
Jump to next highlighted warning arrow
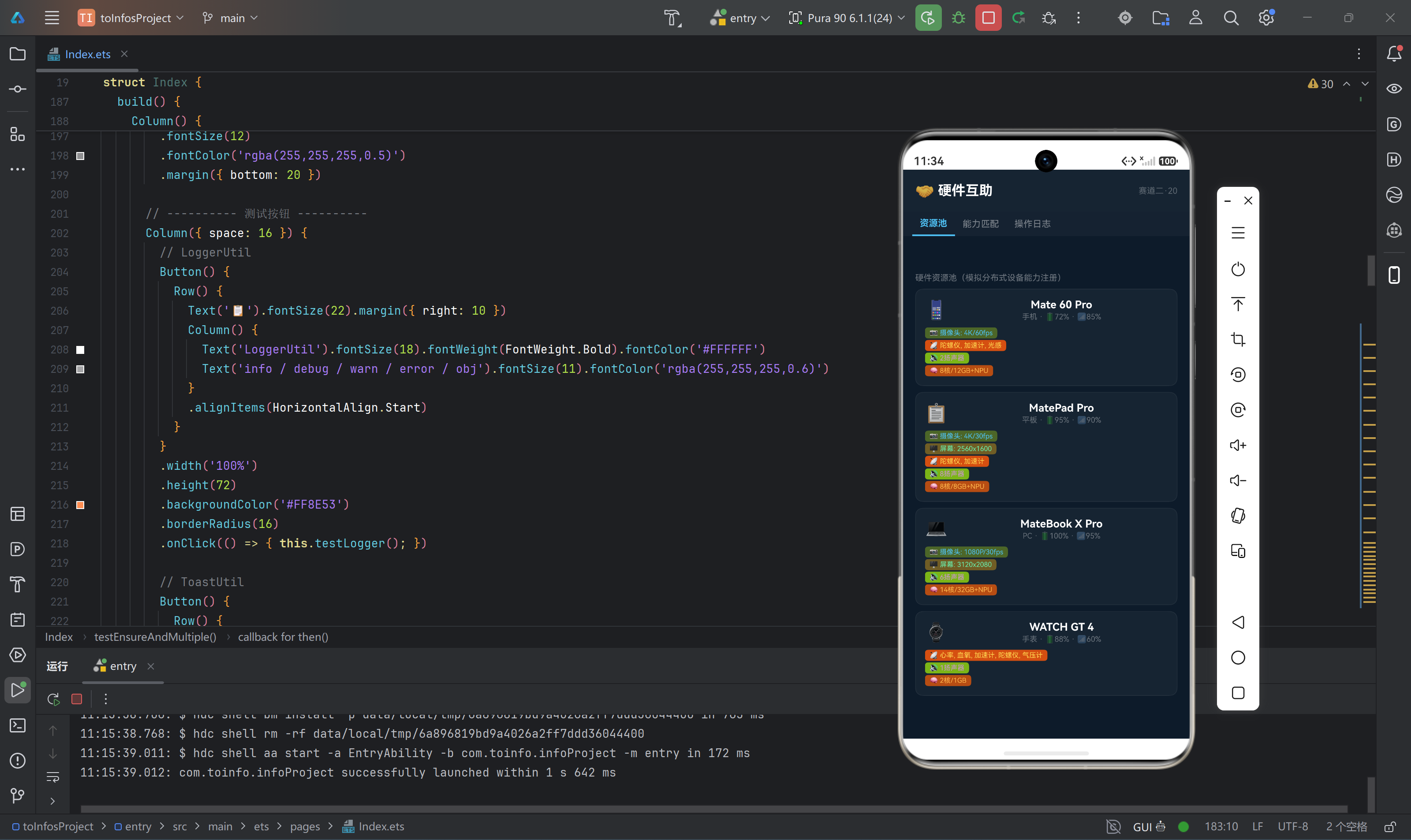click(x=1365, y=84)
